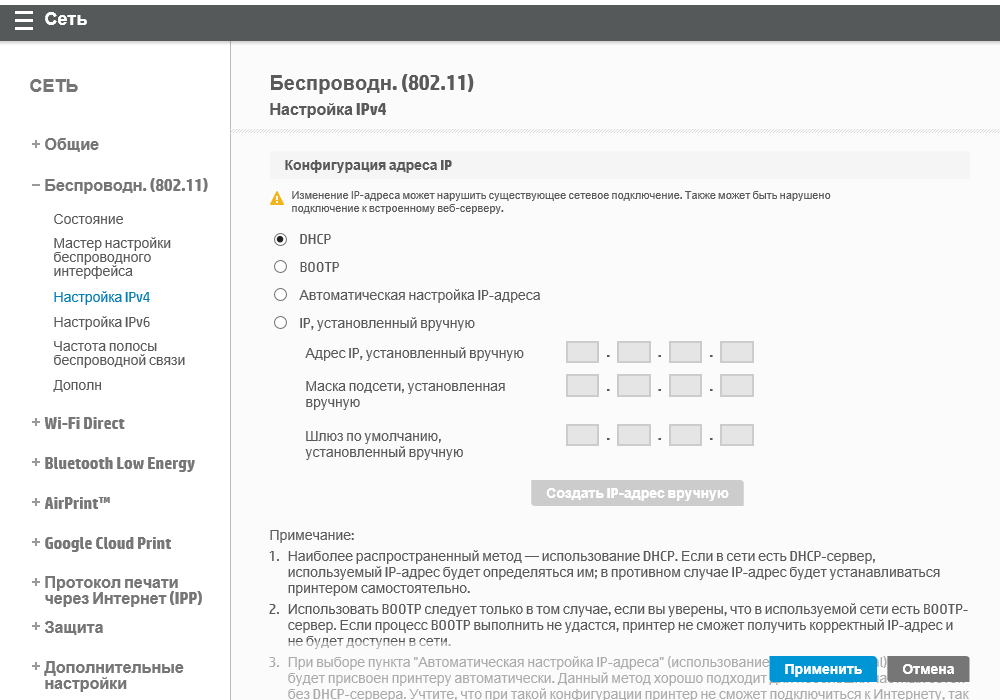1000x700 pixels.
Task: Click the yellow warning triangle icon
Action: pos(277,199)
